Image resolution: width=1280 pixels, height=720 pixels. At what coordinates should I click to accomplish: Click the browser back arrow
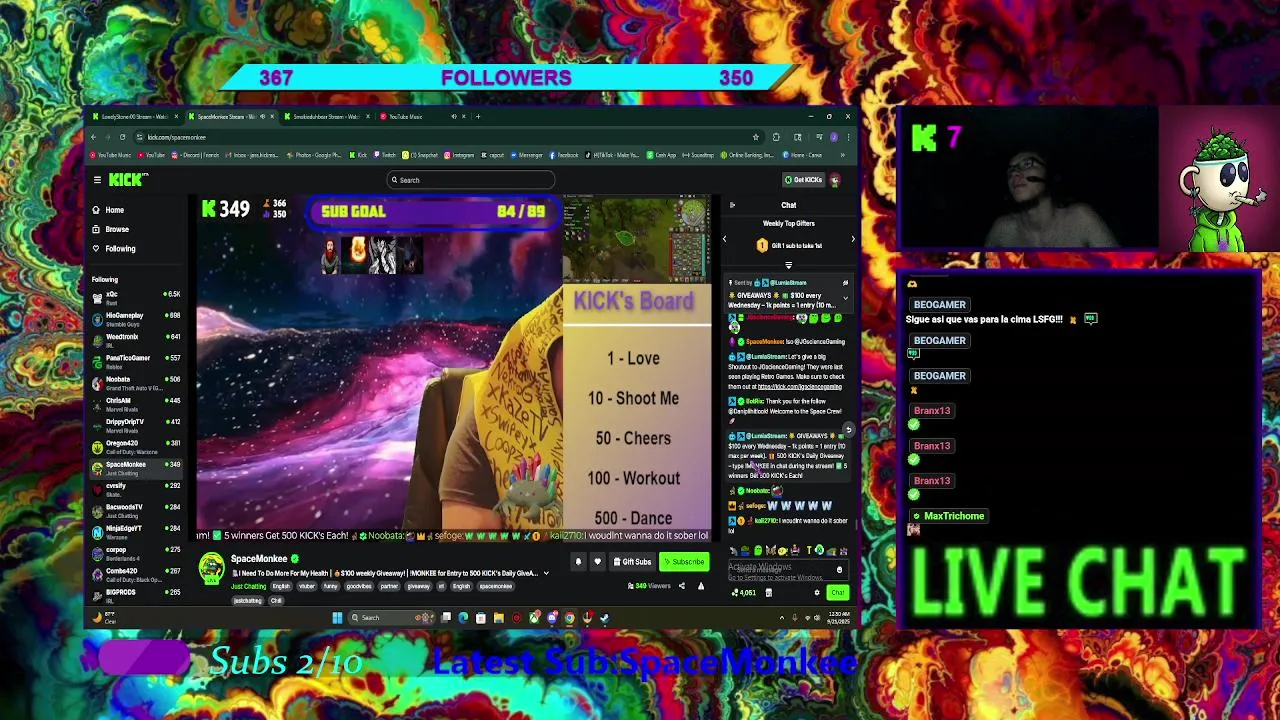point(94,137)
